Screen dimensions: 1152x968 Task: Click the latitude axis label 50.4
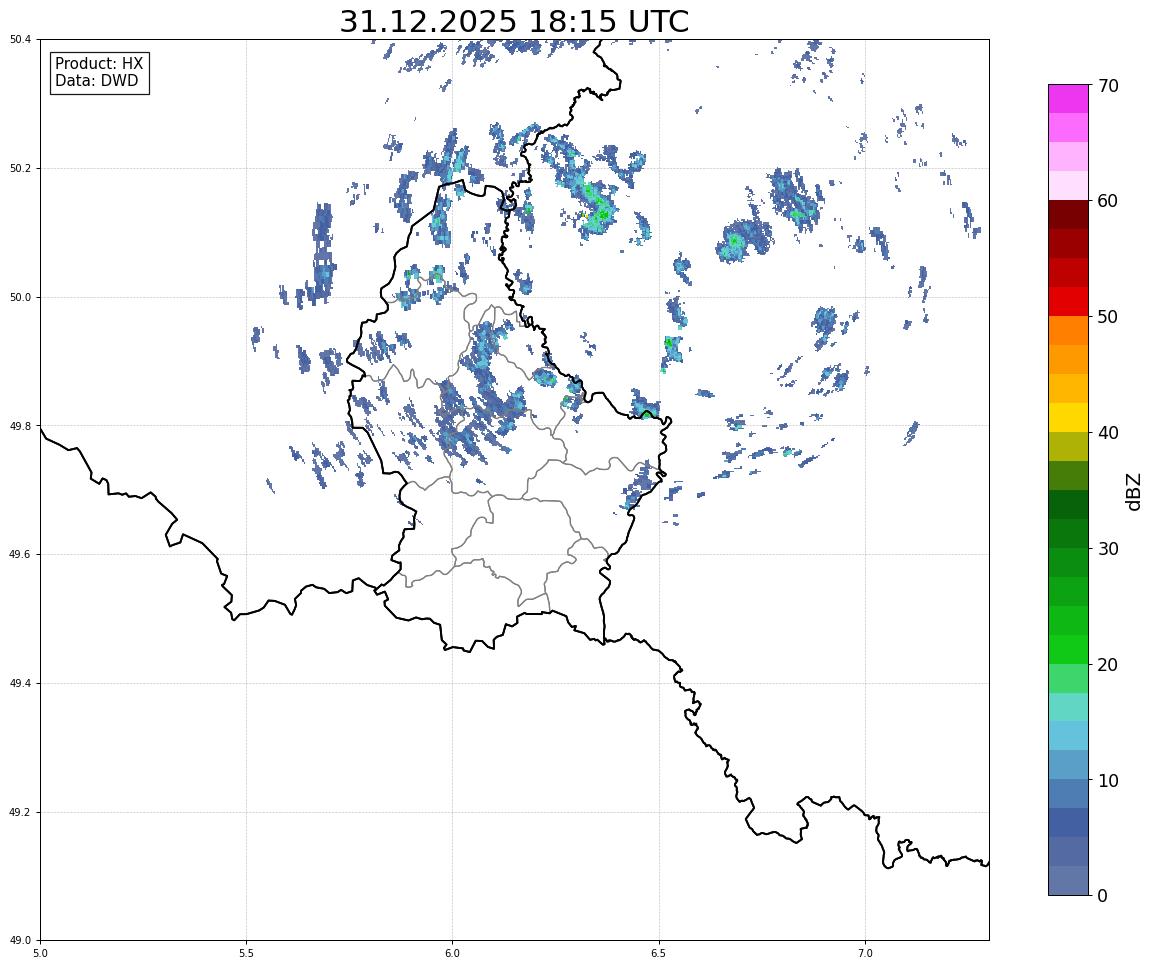[20, 40]
